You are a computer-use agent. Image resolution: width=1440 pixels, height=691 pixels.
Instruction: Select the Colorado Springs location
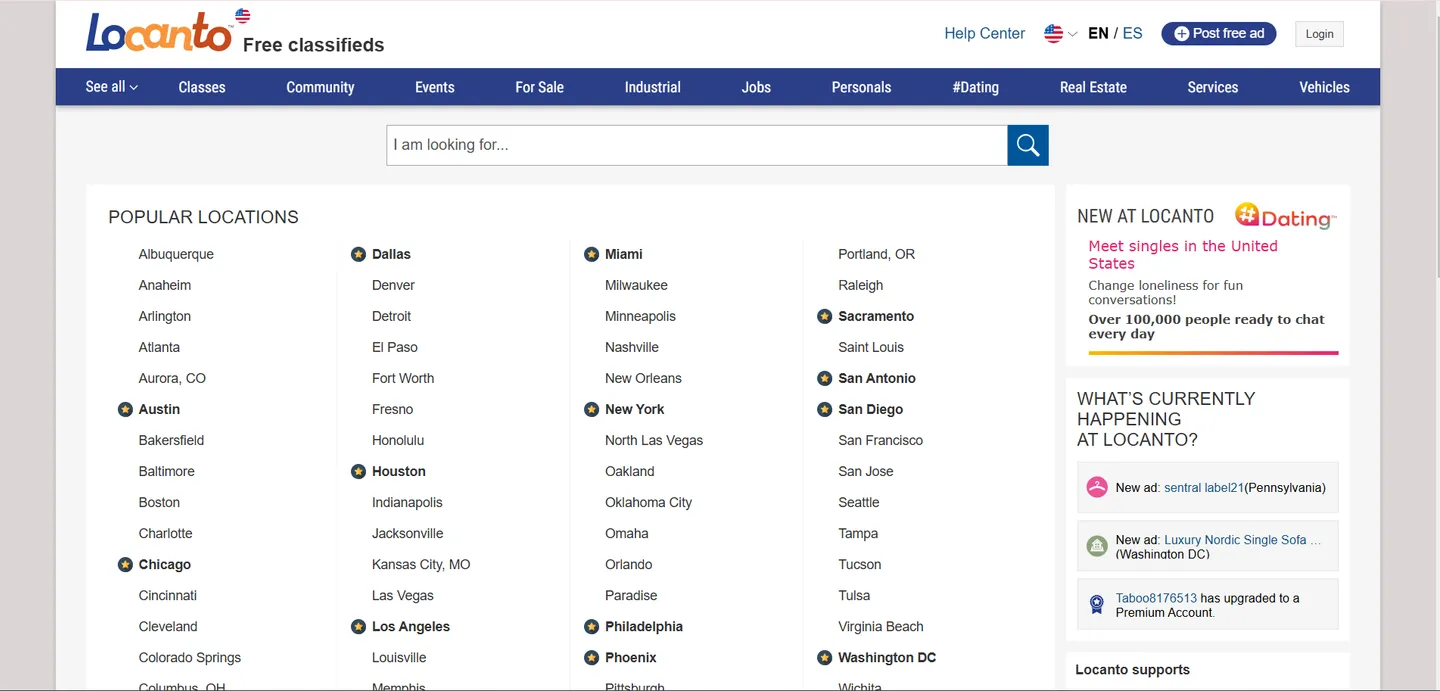click(190, 657)
